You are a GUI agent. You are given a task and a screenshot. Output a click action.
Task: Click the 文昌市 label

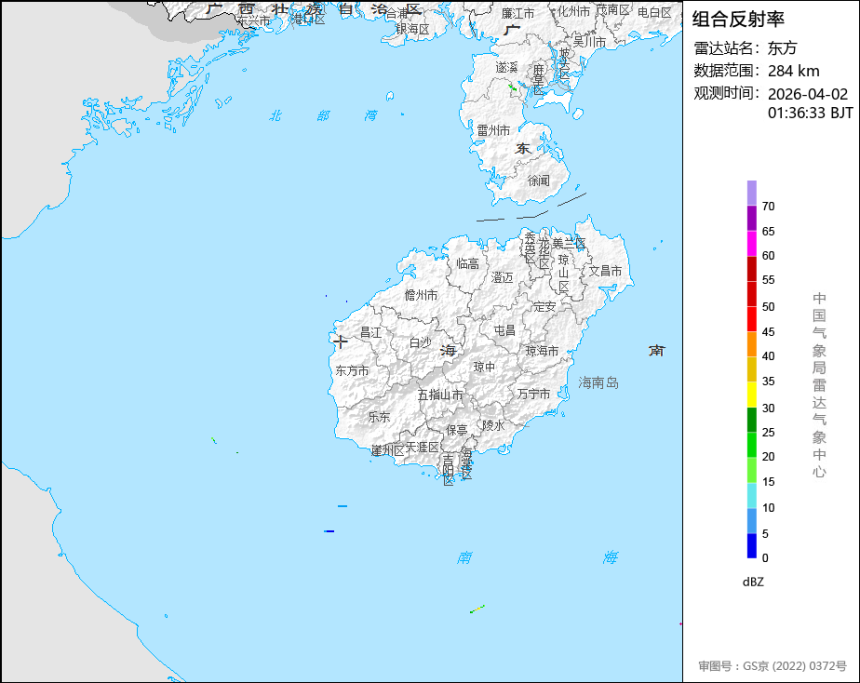(x=606, y=270)
